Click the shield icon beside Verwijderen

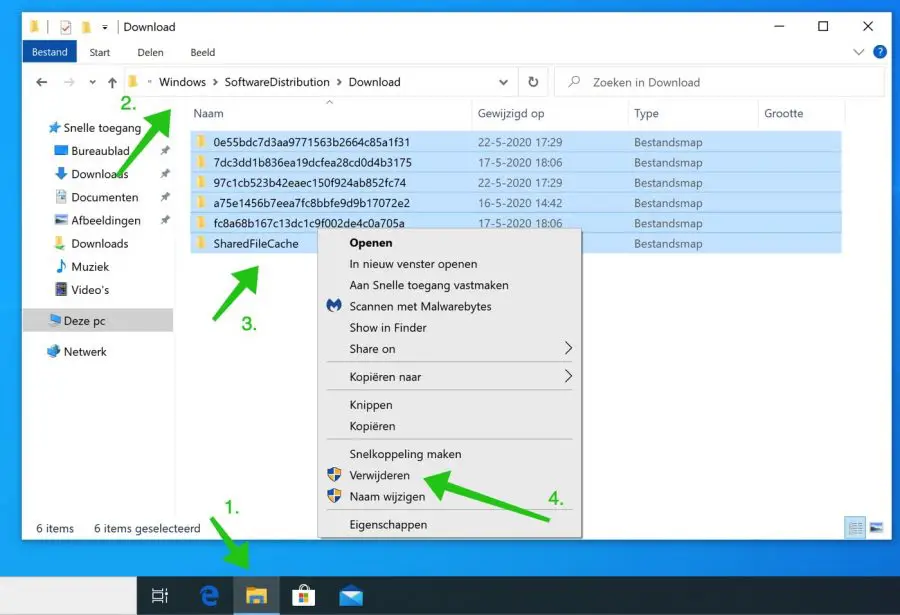click(334, 474)
